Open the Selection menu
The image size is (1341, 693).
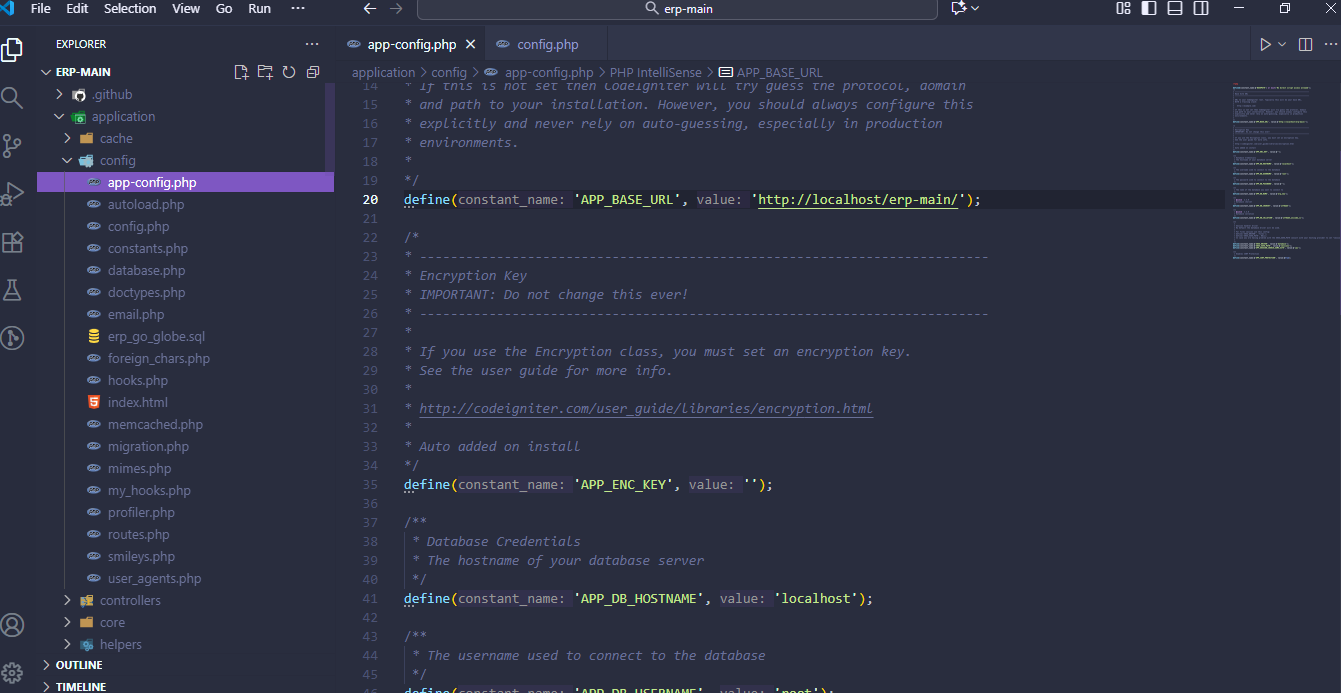tap(130, 8)
